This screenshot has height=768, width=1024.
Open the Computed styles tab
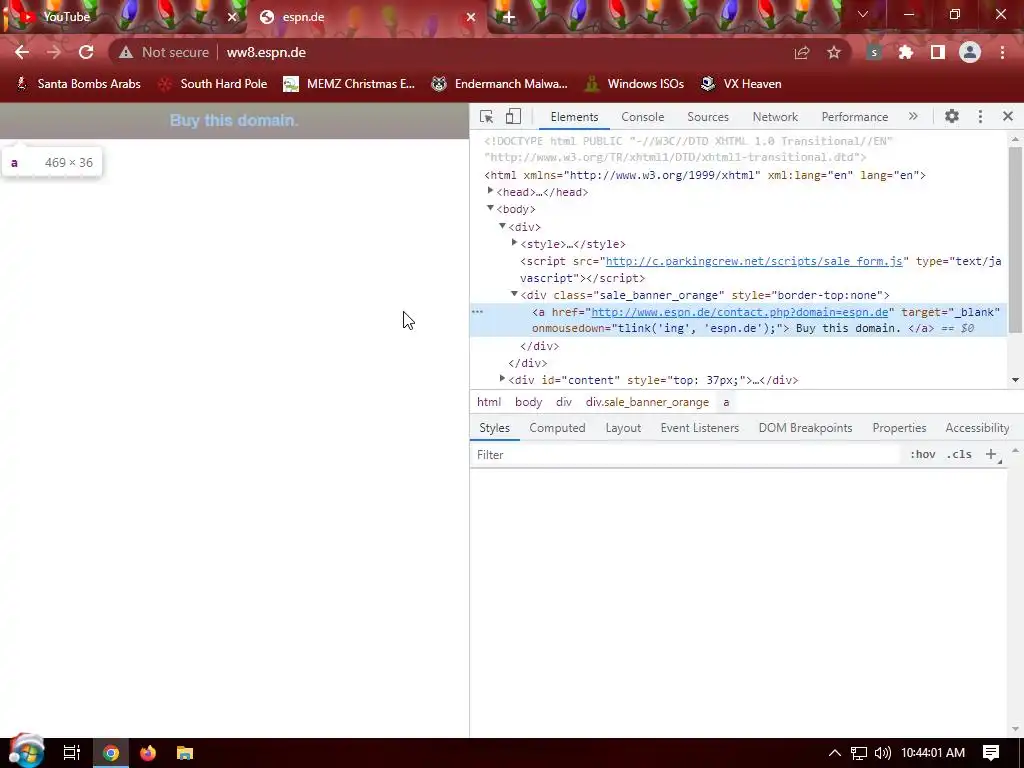(557, 428)
